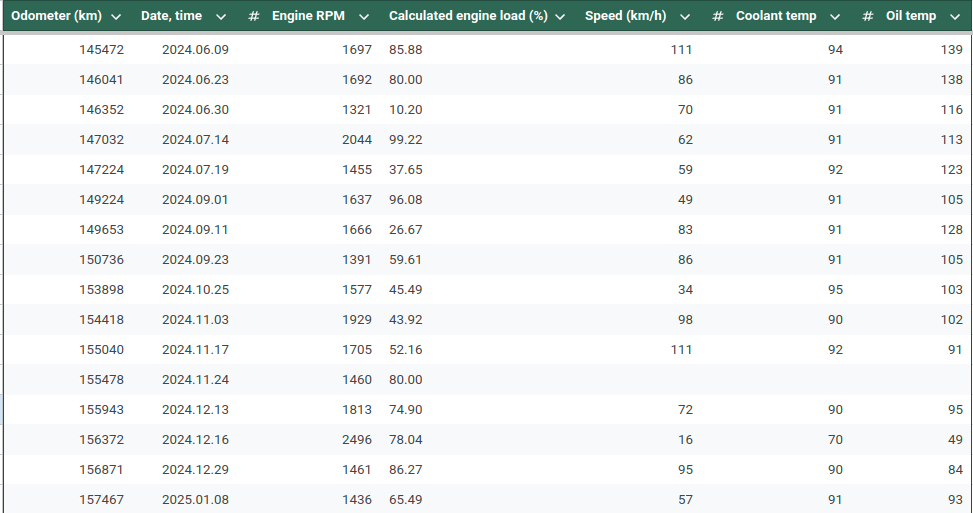Viewport: 973px width, 513px height.
Task: Select coolant temp cell 95
Action: point(835,290)
